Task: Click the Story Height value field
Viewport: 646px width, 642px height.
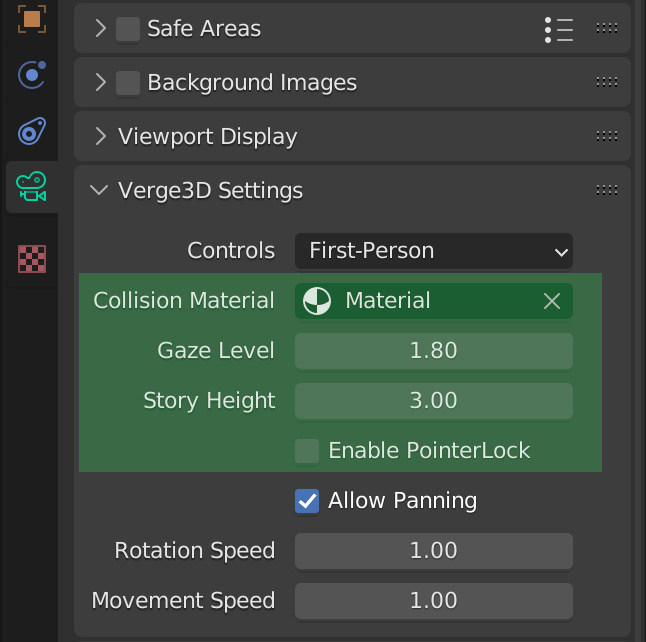Action: [x=434, y=401]
